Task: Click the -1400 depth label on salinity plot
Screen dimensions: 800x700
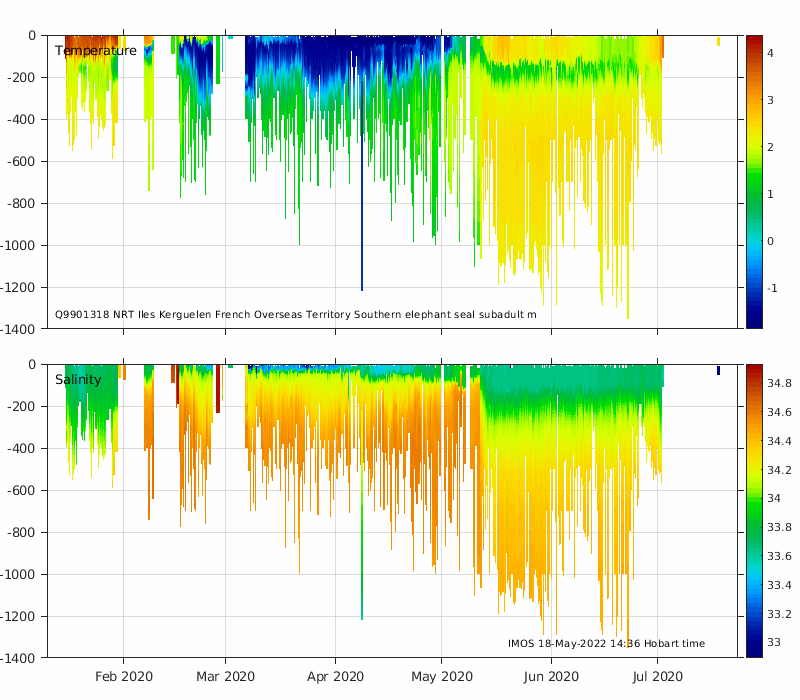Action: (17, 658)
